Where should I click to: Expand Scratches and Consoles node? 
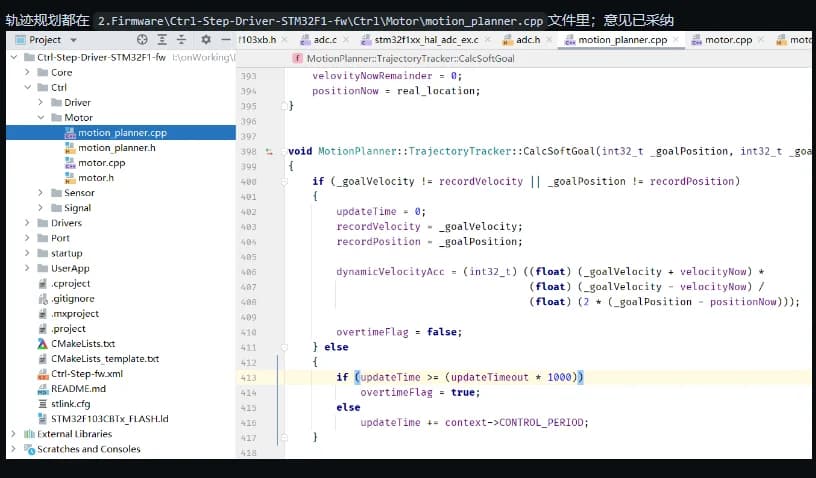(14, 448)
